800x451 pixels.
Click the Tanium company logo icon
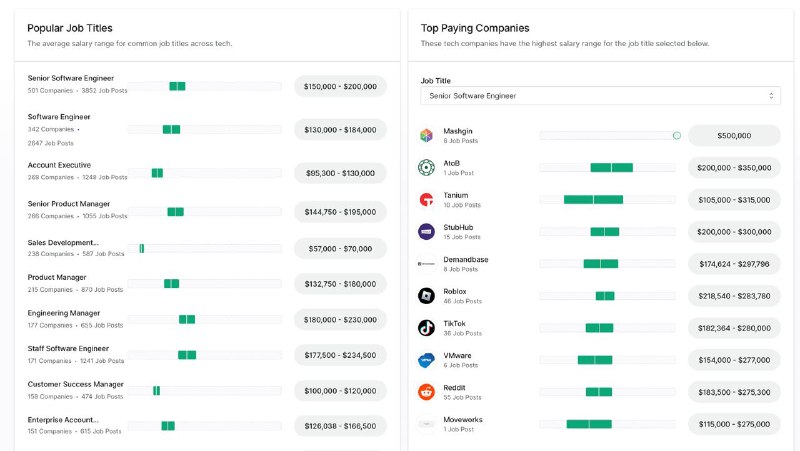click(425, 199)
